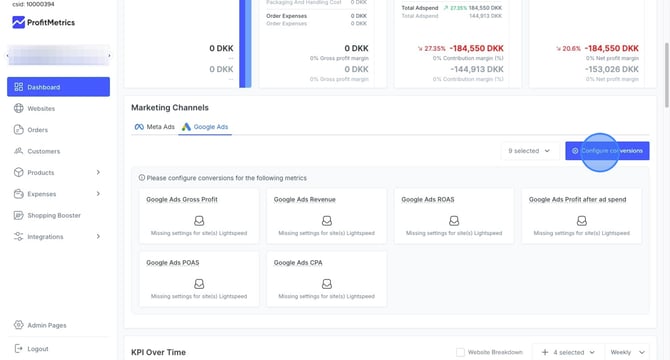Click the Configure conversions button
Viewport: 670px width, 360px height.
(607, 151)
